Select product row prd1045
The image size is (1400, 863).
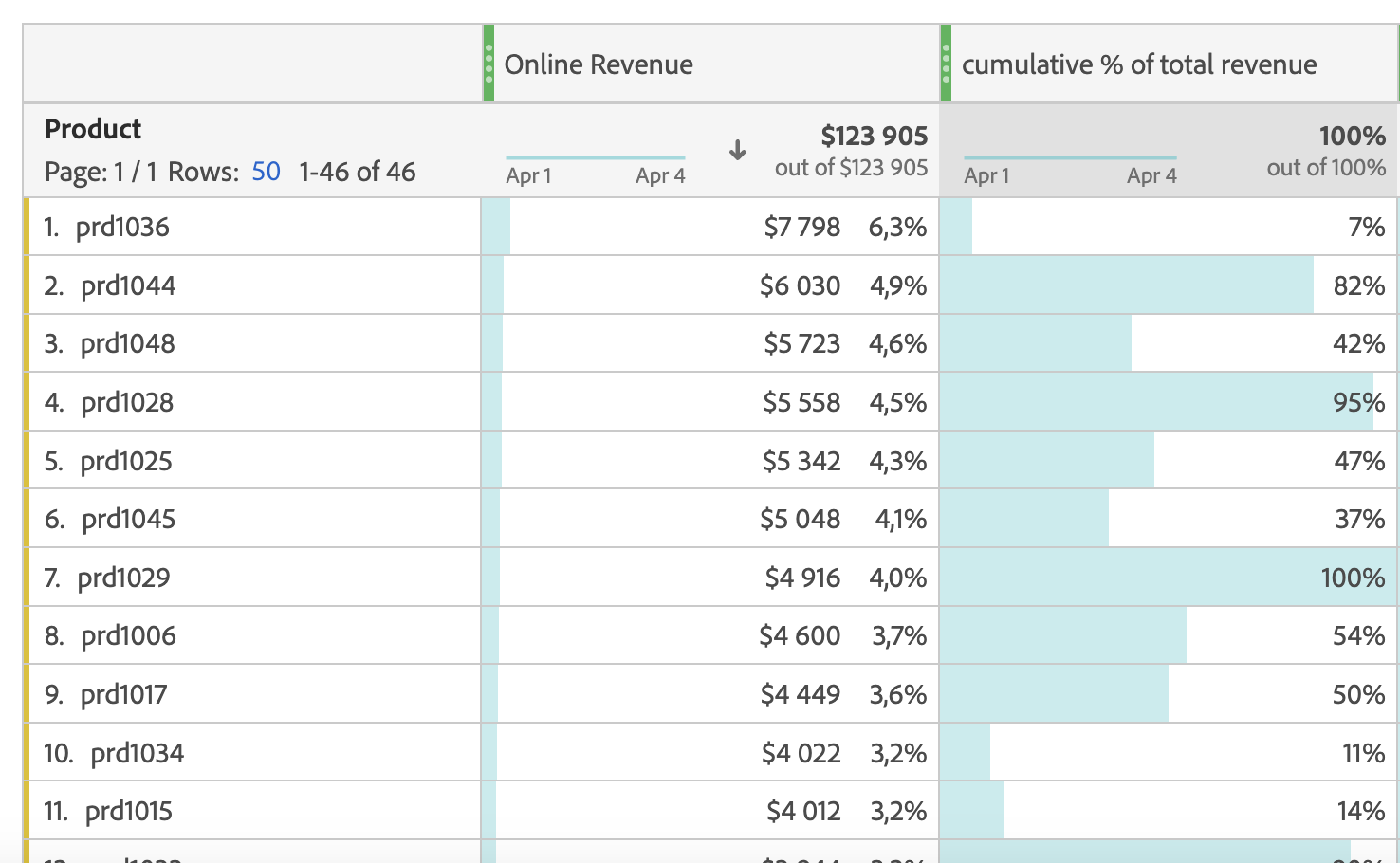[x=252, y=519]
